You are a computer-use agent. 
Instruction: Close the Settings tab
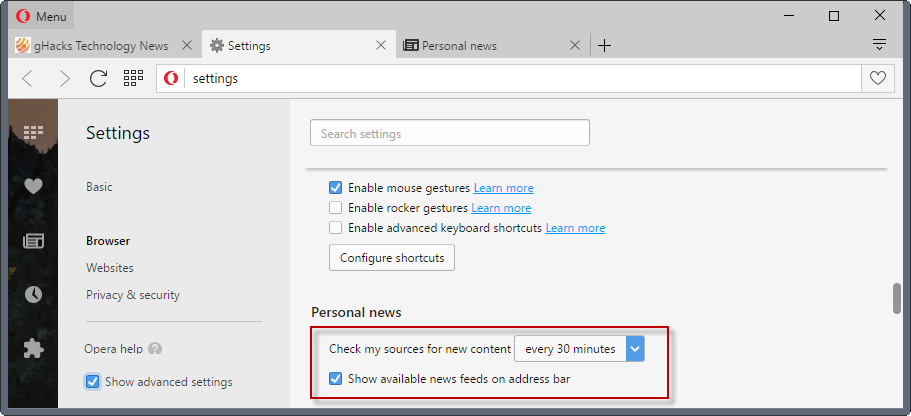tap(381, 45)
